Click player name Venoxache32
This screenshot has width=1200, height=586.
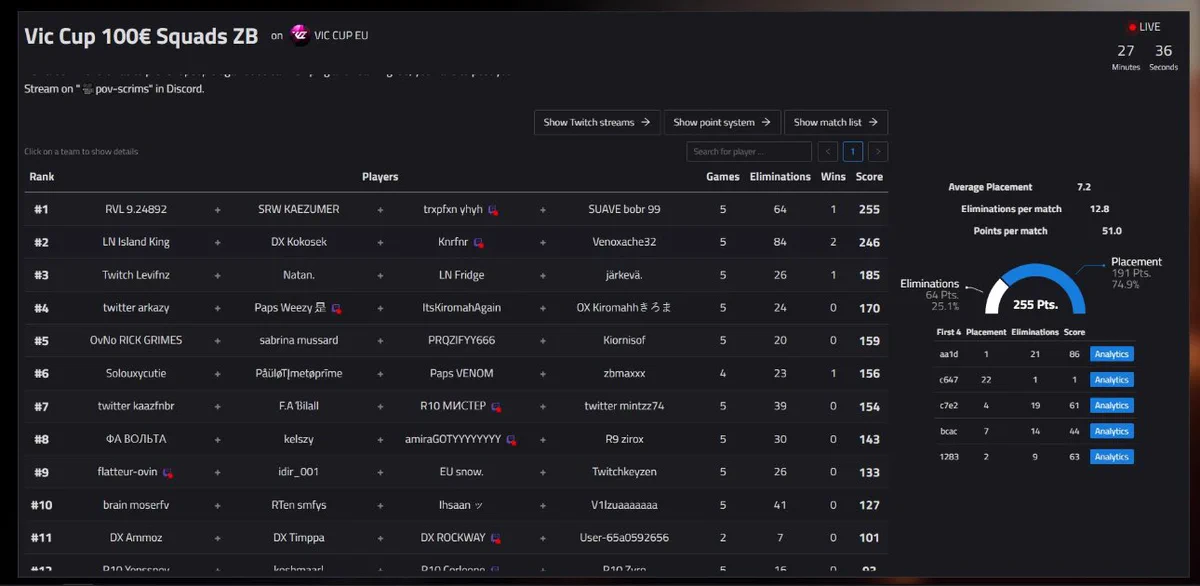click(624, 242)
